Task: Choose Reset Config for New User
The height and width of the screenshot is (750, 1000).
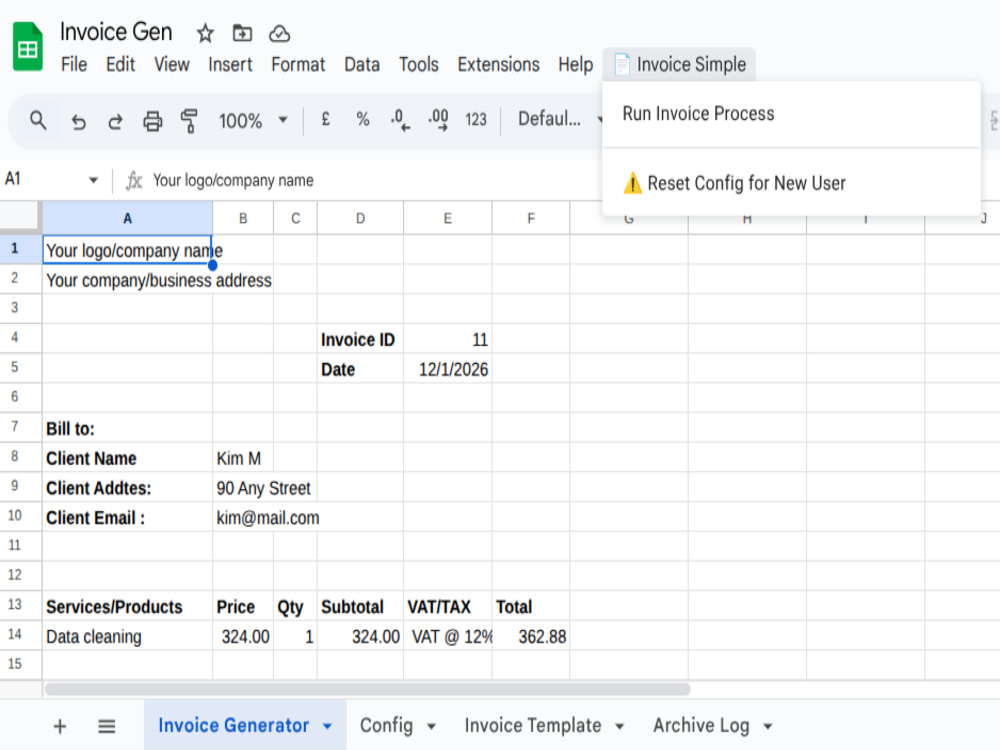Action: tap(791, 183)
